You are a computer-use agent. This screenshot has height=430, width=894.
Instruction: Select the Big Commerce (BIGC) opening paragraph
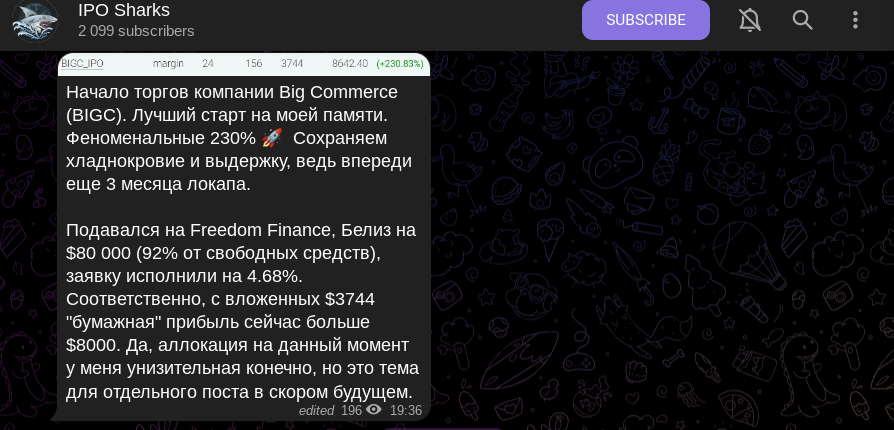(x=238, y=139)
